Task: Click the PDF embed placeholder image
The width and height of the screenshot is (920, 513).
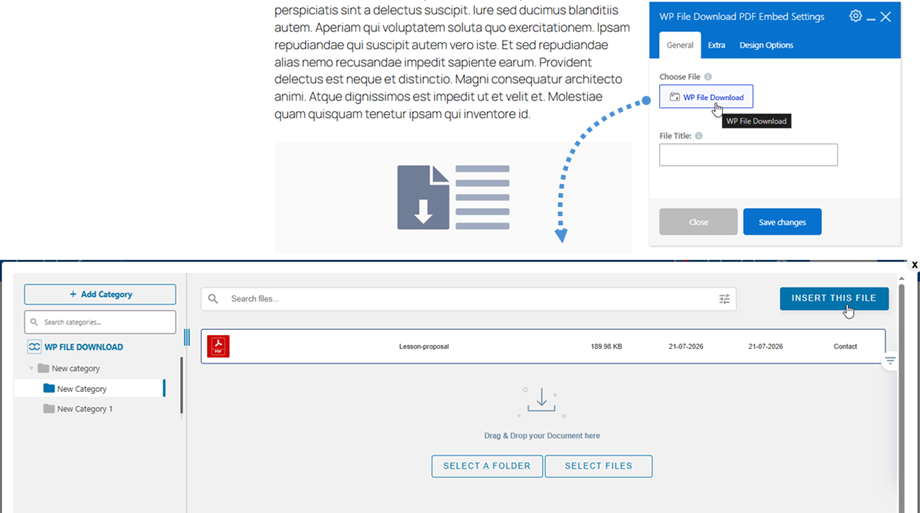Action: pos(453,197)
